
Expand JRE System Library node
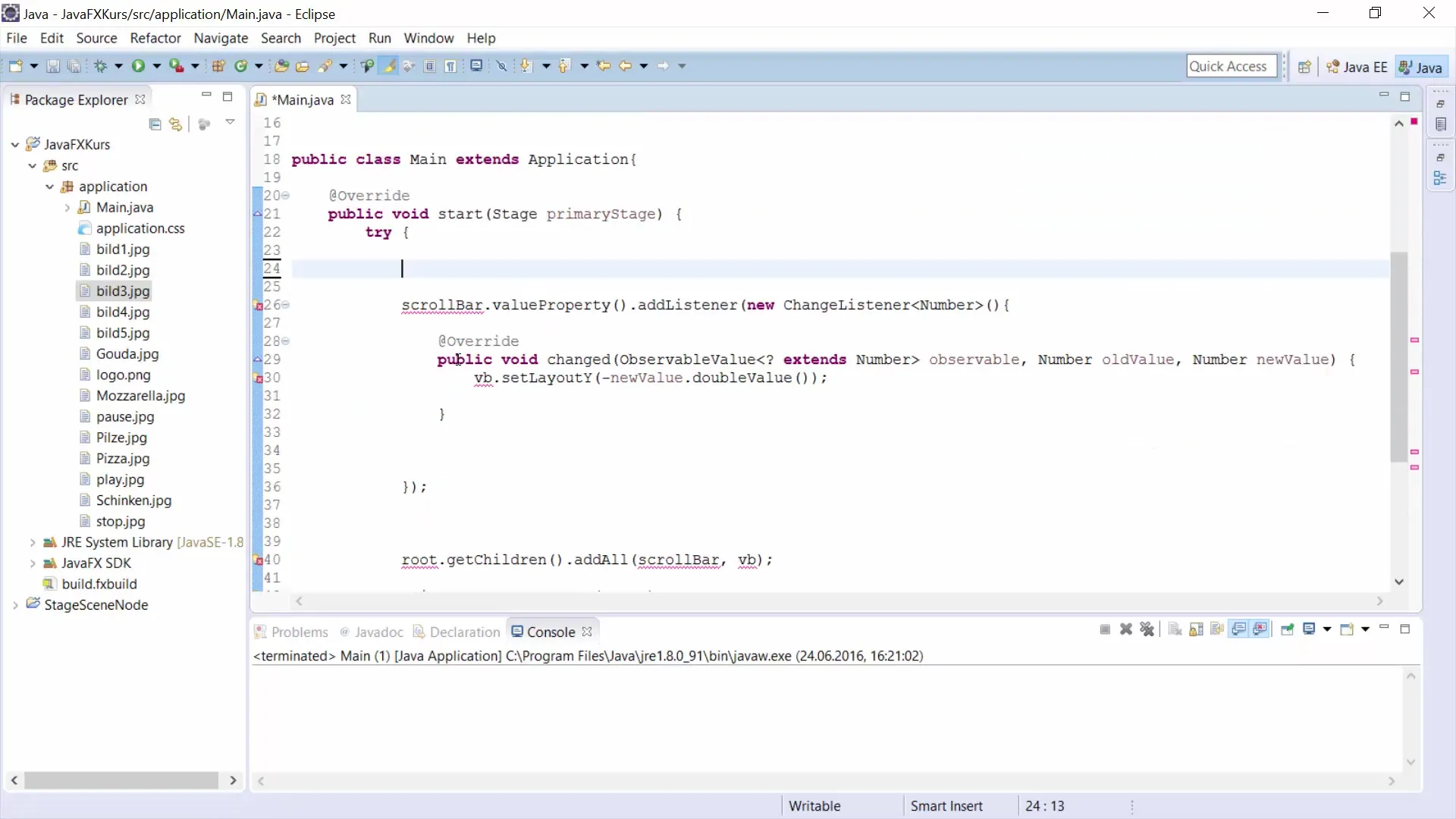click(32, 542)
